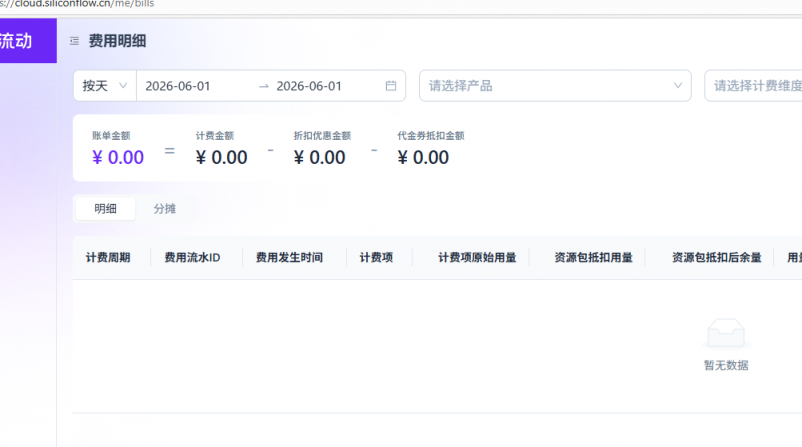The image size is (802, 447).
Task: Click the start date 2026-06-01 field
Action: coord(178,86)
